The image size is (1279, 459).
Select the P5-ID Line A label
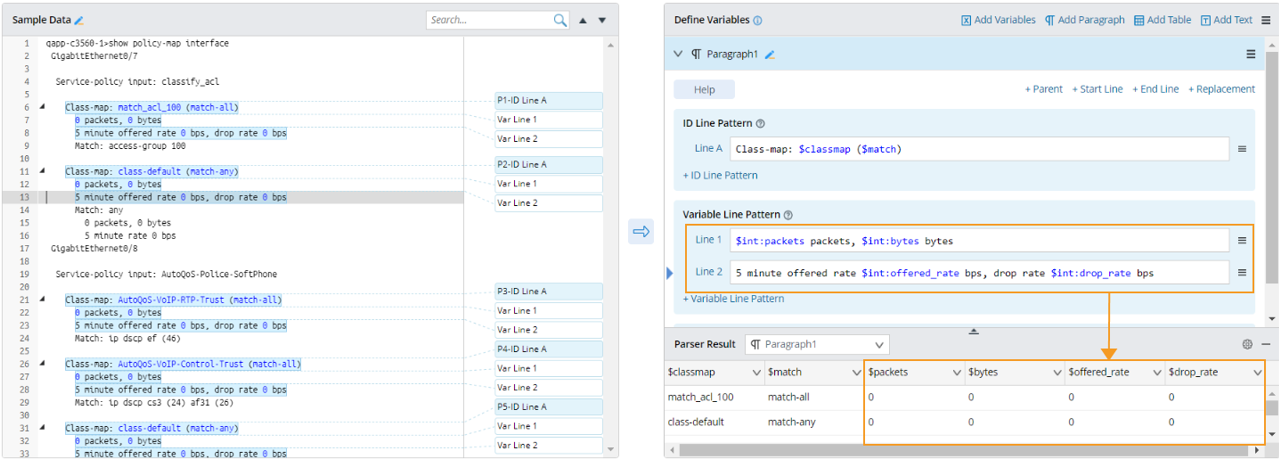pyautogui.click(x=548, y=407)
